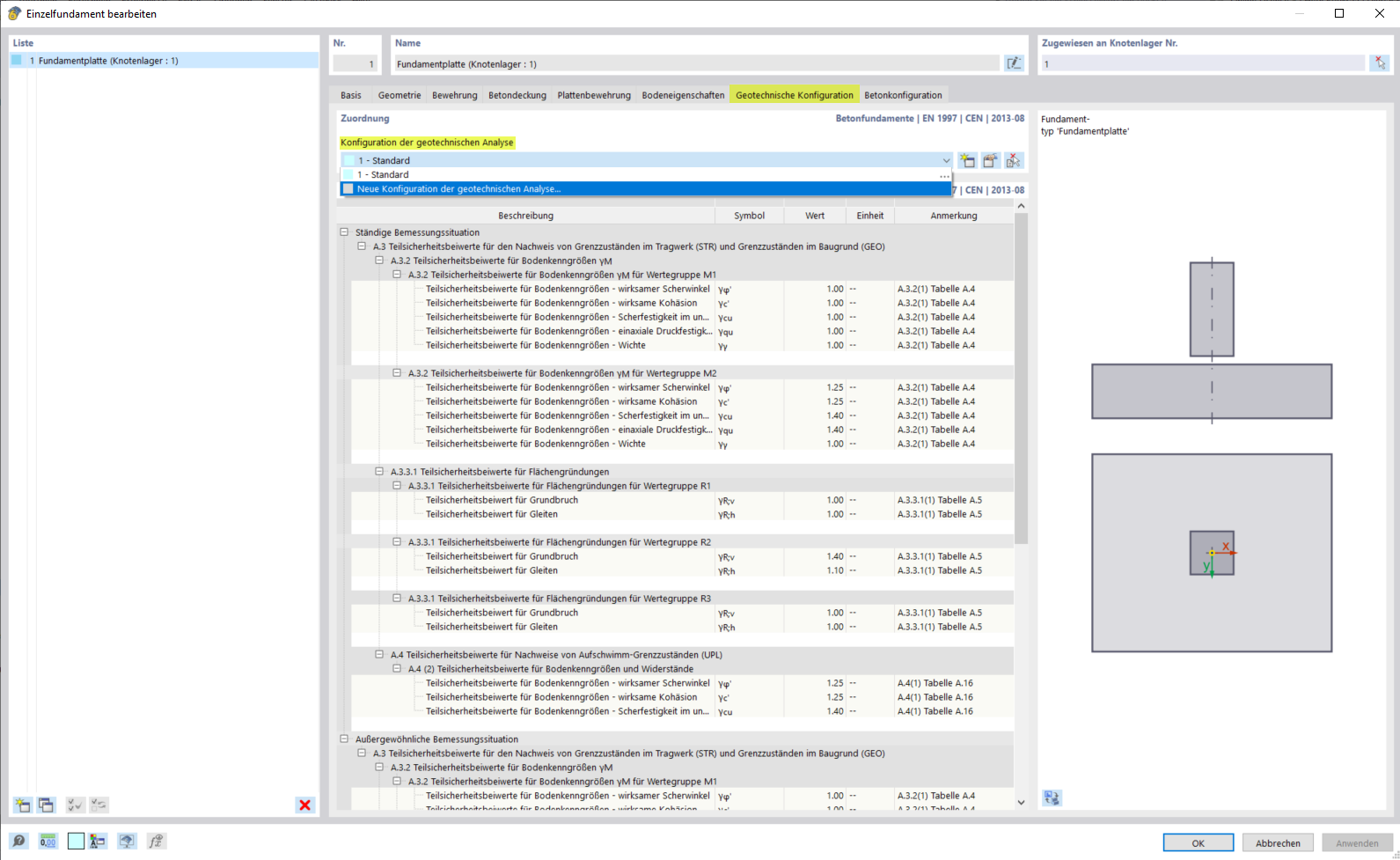1400x860 pixels.
Task: Click the Anwenden button
Action: click(x=1357, y=842)
